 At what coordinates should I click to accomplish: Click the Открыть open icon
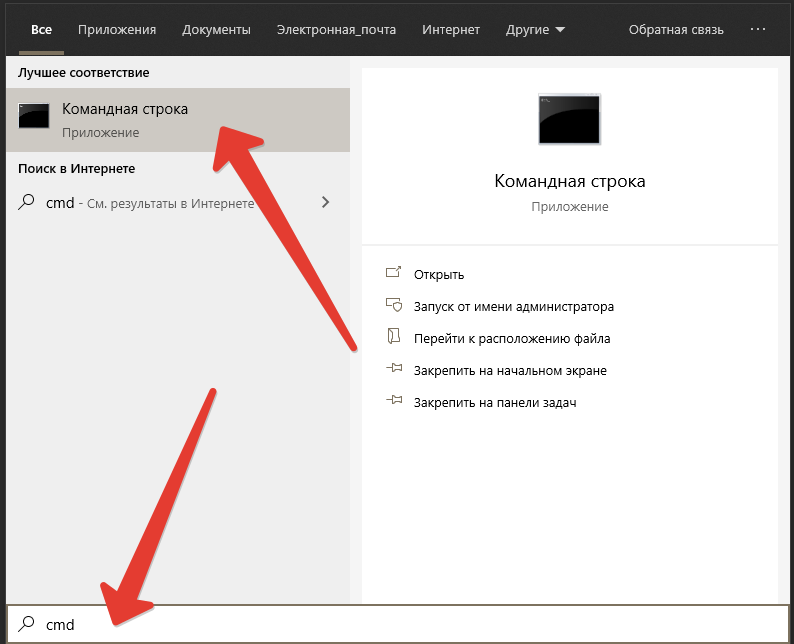click(393, 274)
